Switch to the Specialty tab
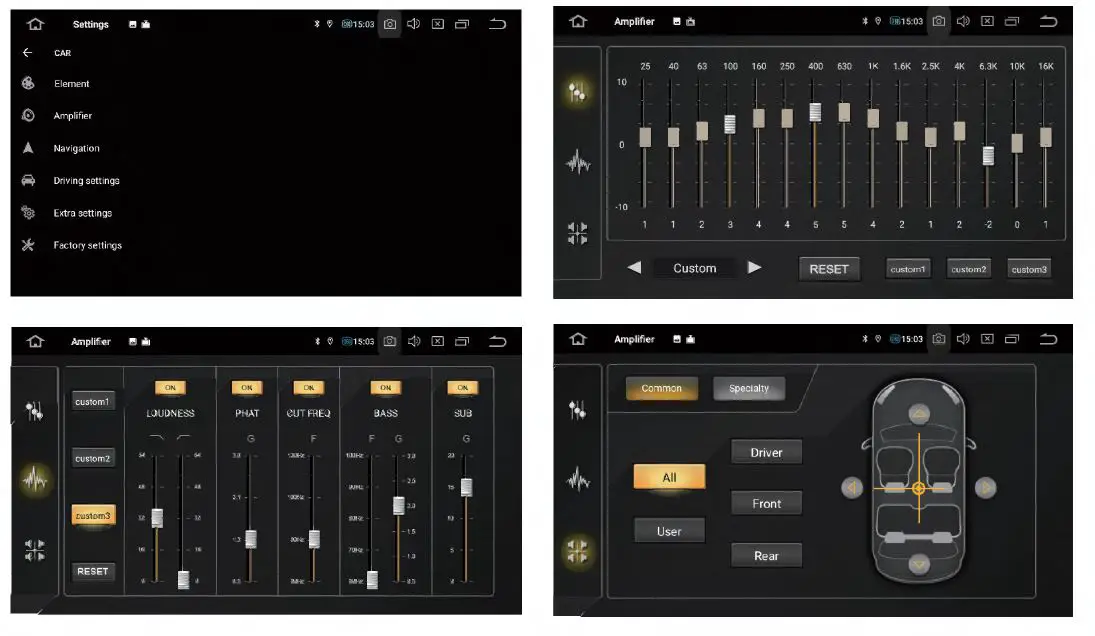The image size is (1095, 636). (749, 389)
